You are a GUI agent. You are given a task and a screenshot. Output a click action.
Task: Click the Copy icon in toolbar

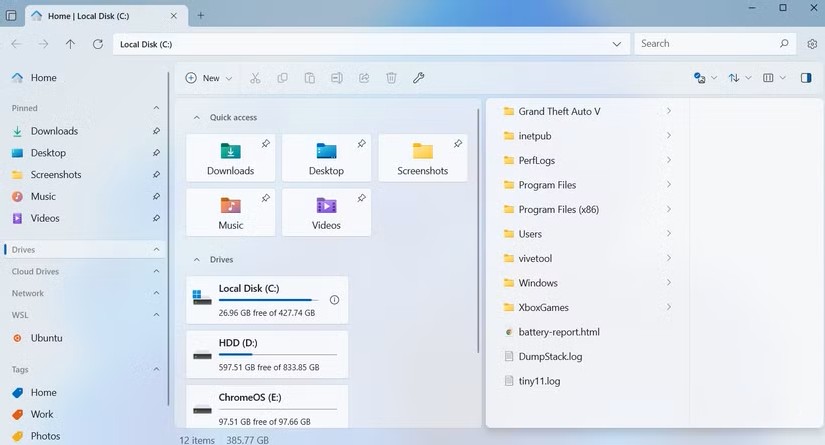283,78
